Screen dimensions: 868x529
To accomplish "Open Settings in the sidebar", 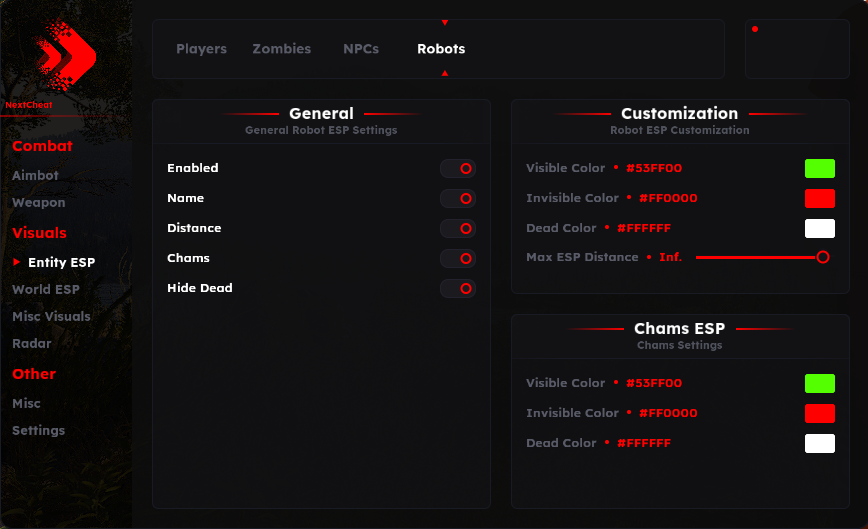I will click(39, 431).
